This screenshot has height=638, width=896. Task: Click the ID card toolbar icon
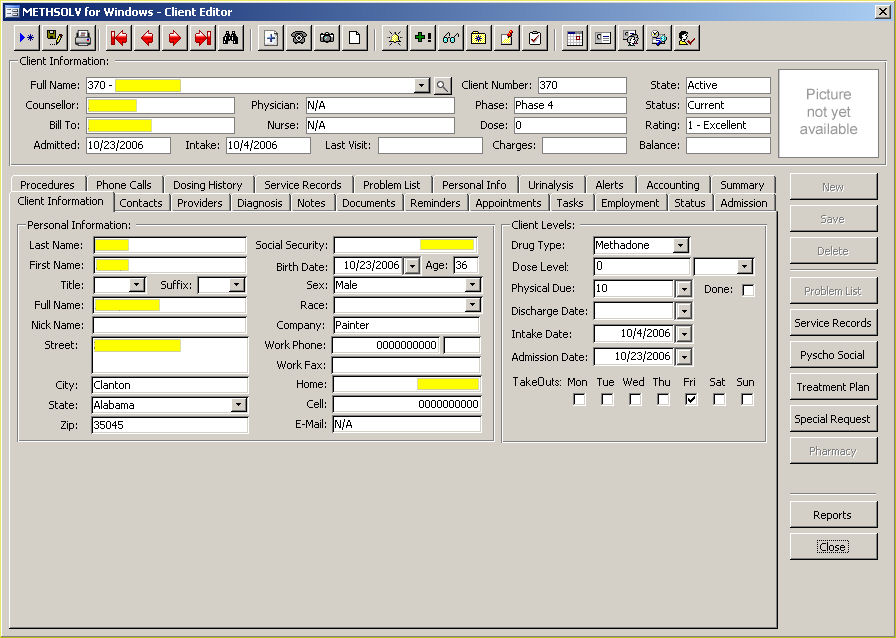[603, 38]
